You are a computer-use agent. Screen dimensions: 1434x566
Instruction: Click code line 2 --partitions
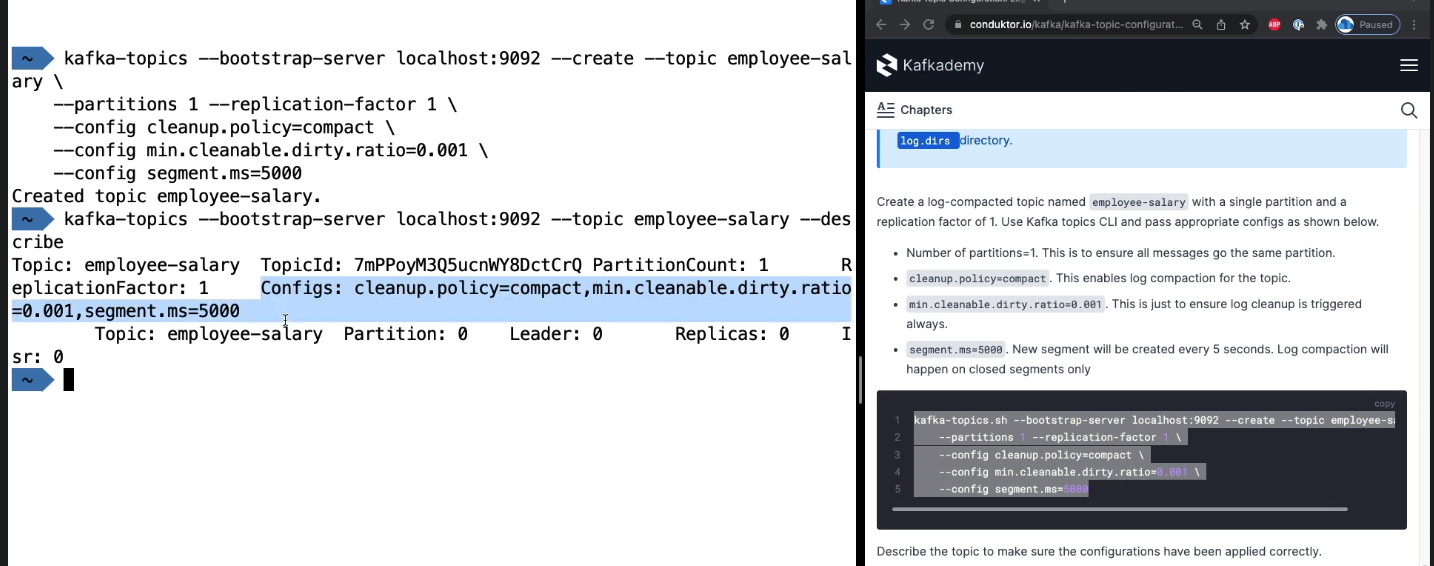click(1060, 437)
